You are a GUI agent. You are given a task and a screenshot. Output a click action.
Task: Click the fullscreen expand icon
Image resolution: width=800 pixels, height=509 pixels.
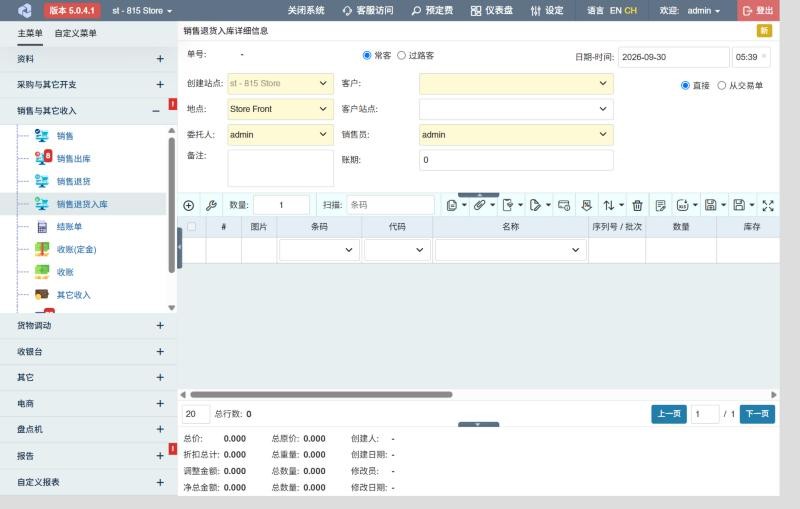[x=768, y=206]
